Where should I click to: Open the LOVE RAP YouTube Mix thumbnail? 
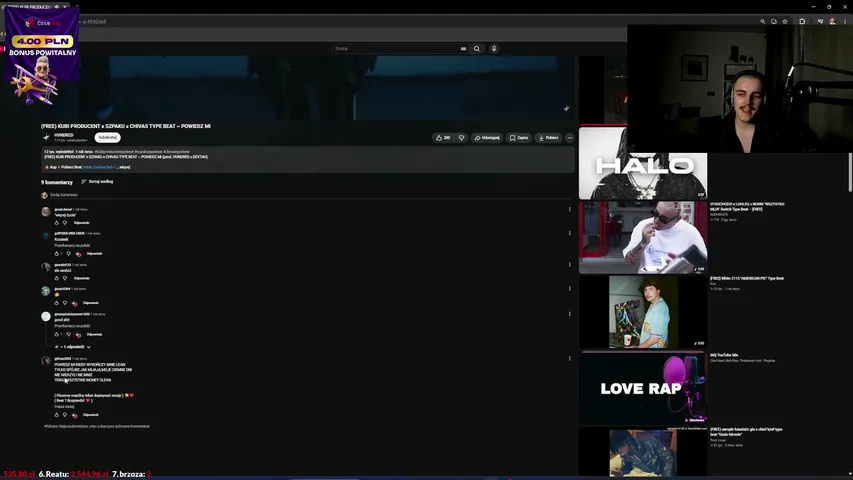[642, 387]
